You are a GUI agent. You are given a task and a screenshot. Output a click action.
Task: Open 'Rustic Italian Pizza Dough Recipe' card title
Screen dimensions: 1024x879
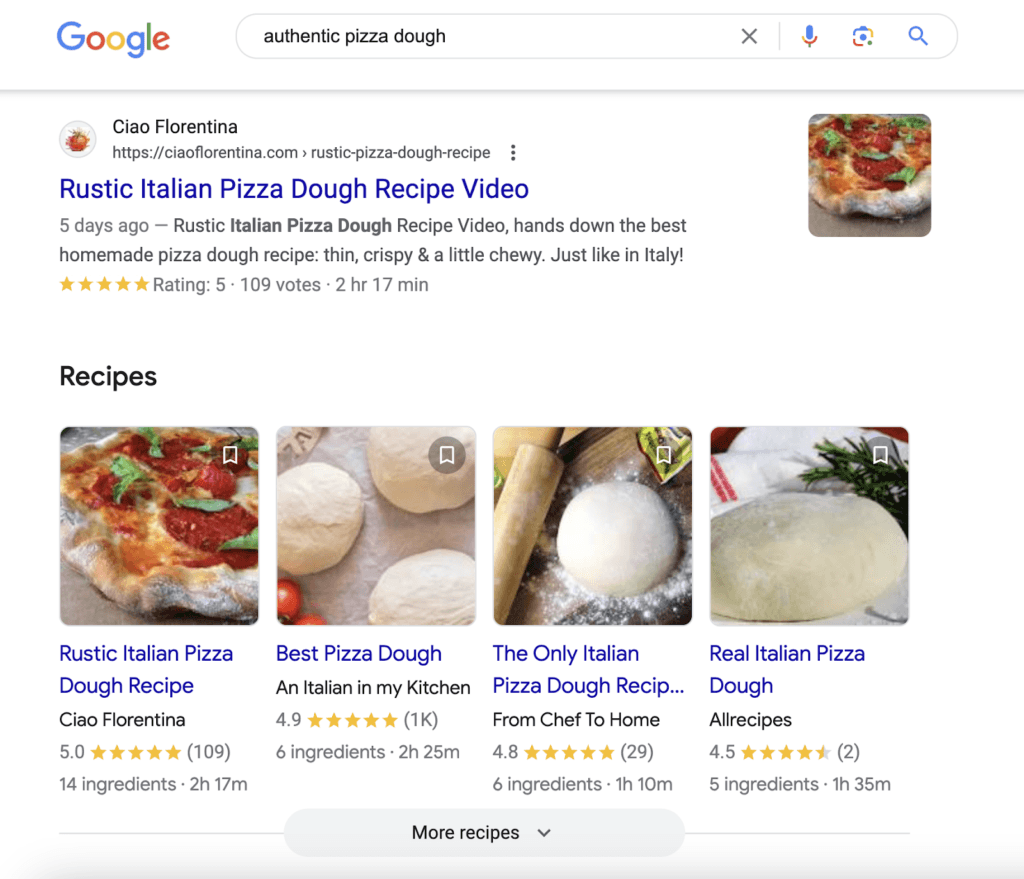[x=146, y=669]
